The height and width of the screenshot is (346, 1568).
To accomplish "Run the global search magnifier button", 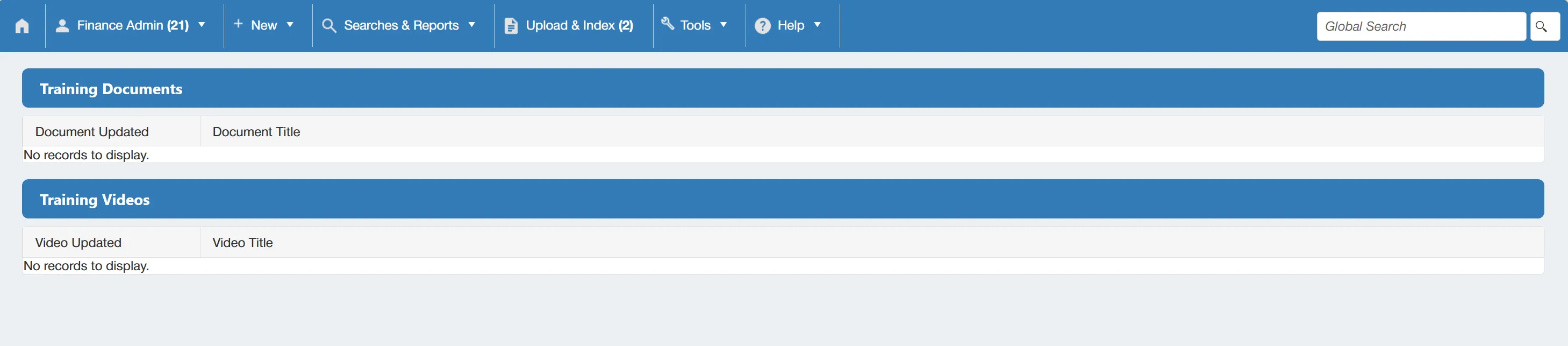I will 1545,26.
